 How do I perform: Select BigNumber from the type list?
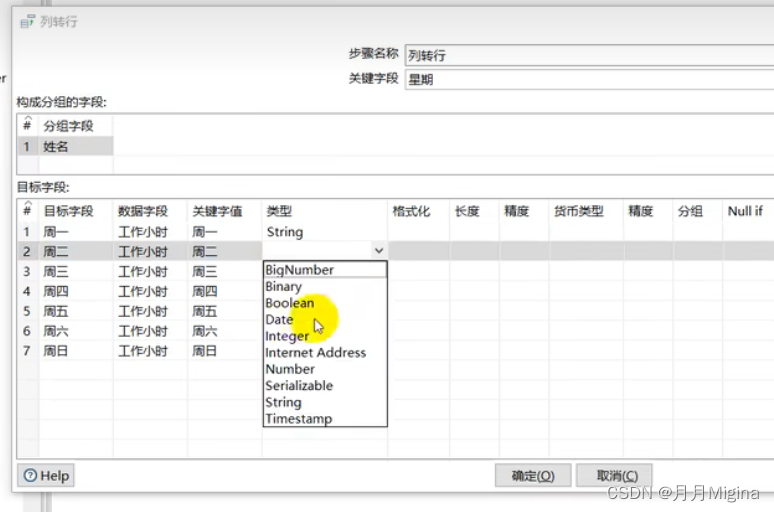coord(325,270)
